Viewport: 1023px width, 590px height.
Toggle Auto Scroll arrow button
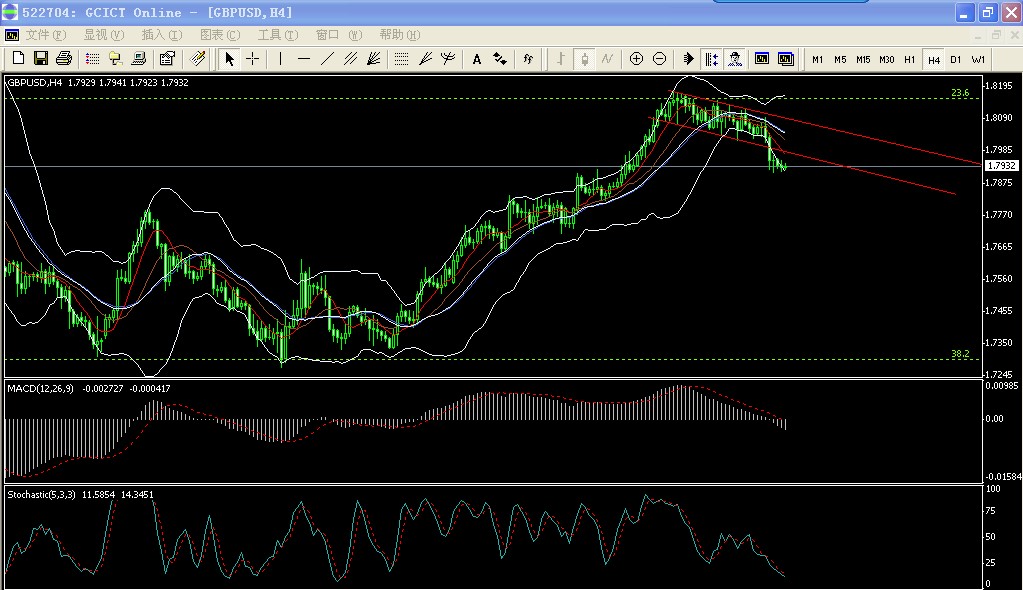688,59
